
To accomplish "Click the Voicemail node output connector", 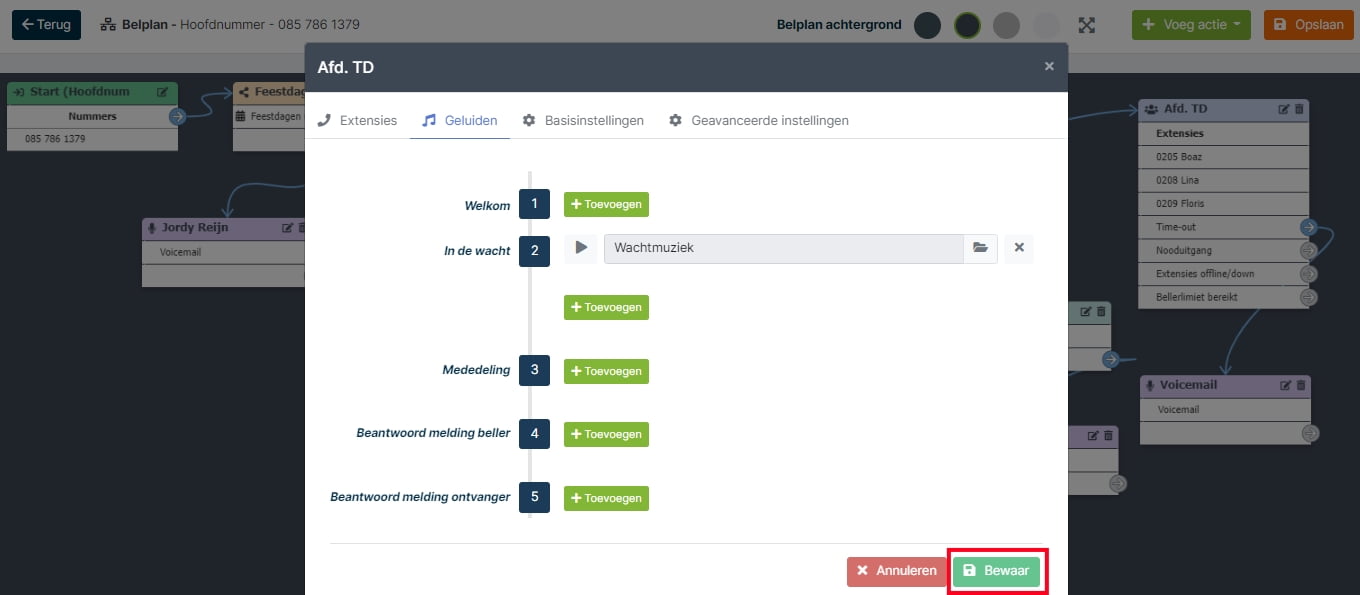I will pyautogui.click(x=1310, y=433).
